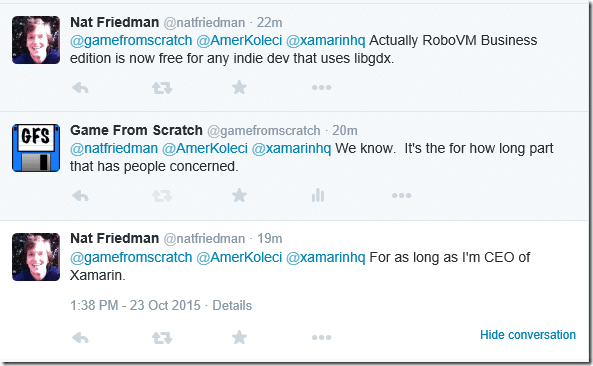Retweet the CEO of Xamarin tweet

(x=162, y=338)
